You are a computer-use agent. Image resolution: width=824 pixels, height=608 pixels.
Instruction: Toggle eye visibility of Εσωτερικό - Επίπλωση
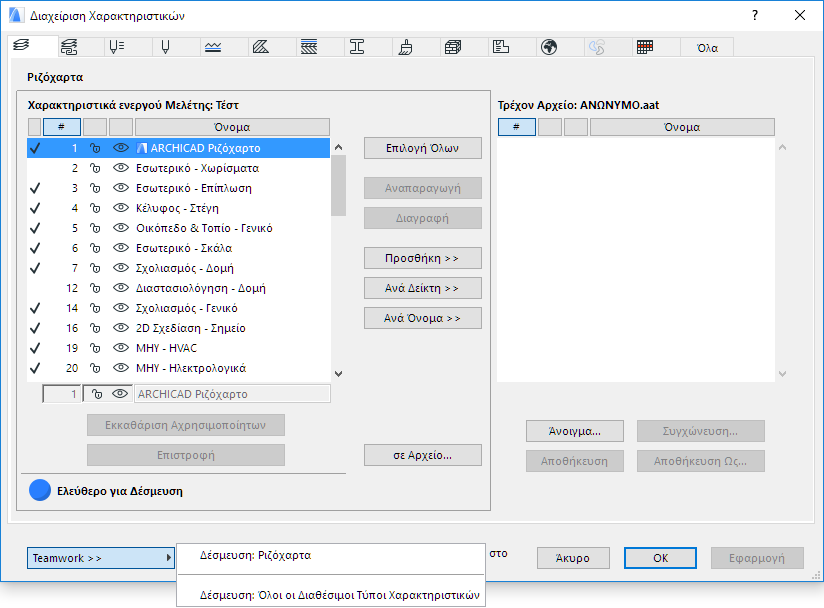pyautogui.click(x=121, y=188)
